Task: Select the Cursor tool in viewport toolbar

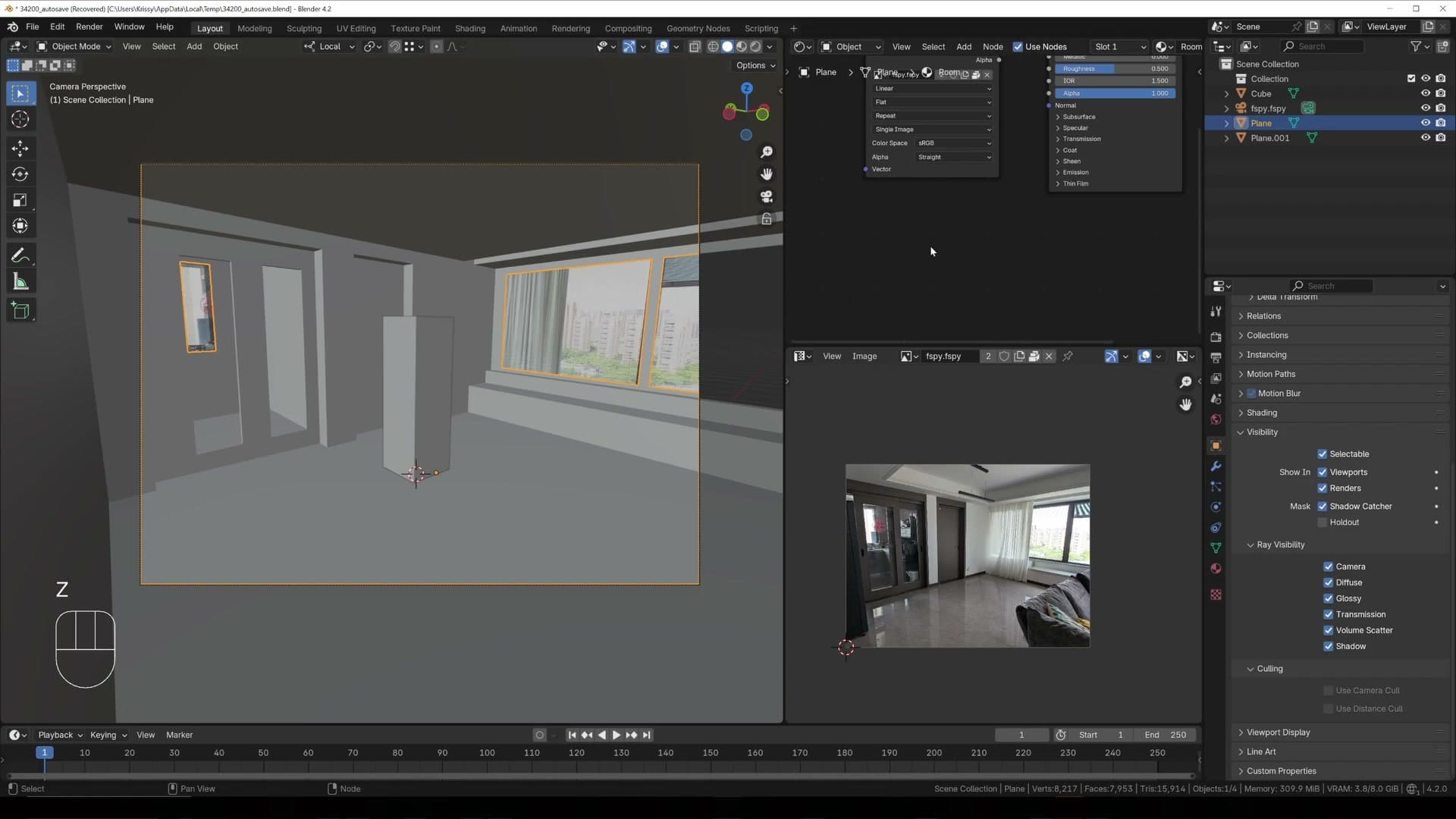Action: [x=20, y=120]
